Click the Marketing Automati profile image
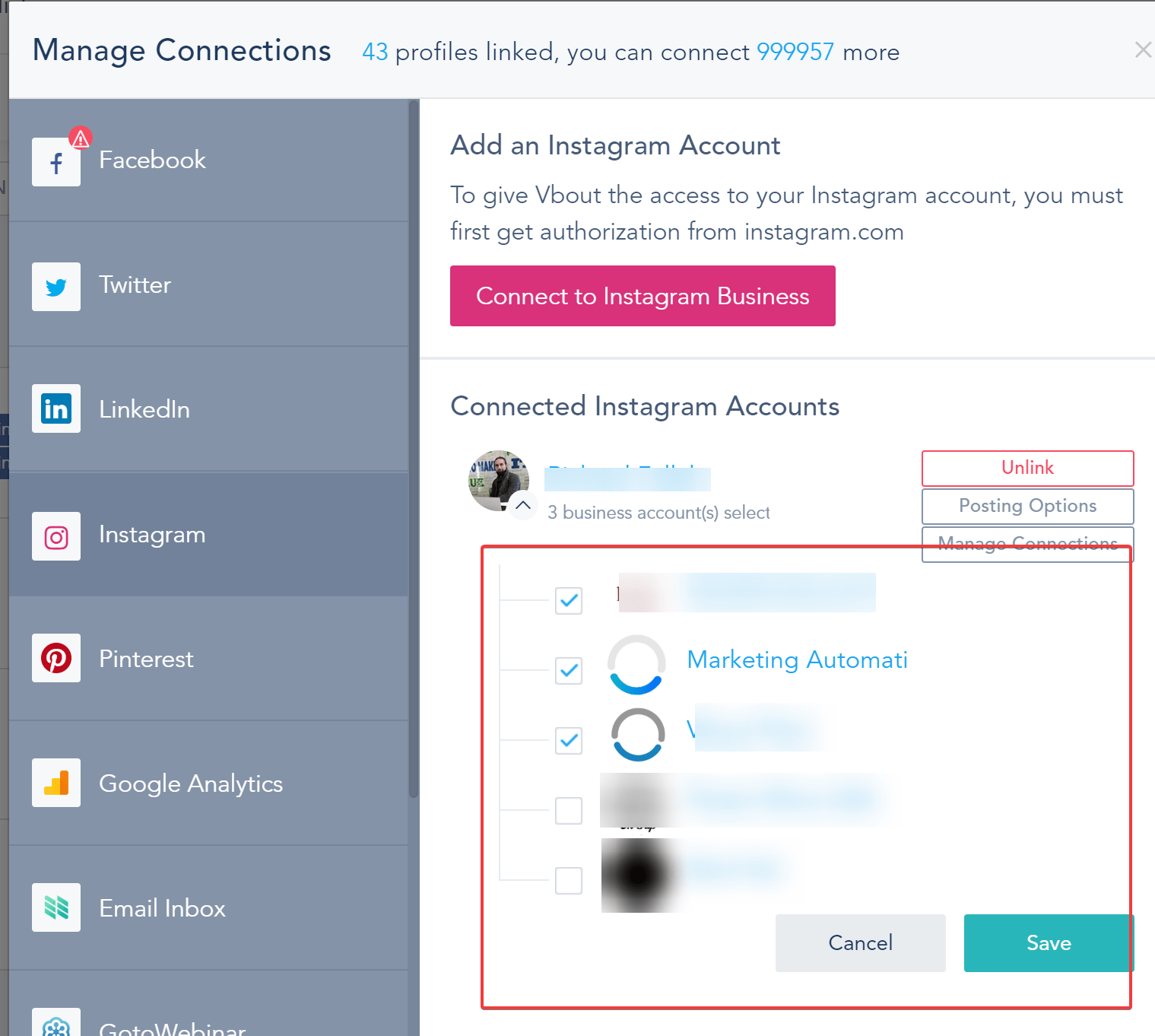The width and height of the screenshot is (1155, 1036). (x=636, y=665)
